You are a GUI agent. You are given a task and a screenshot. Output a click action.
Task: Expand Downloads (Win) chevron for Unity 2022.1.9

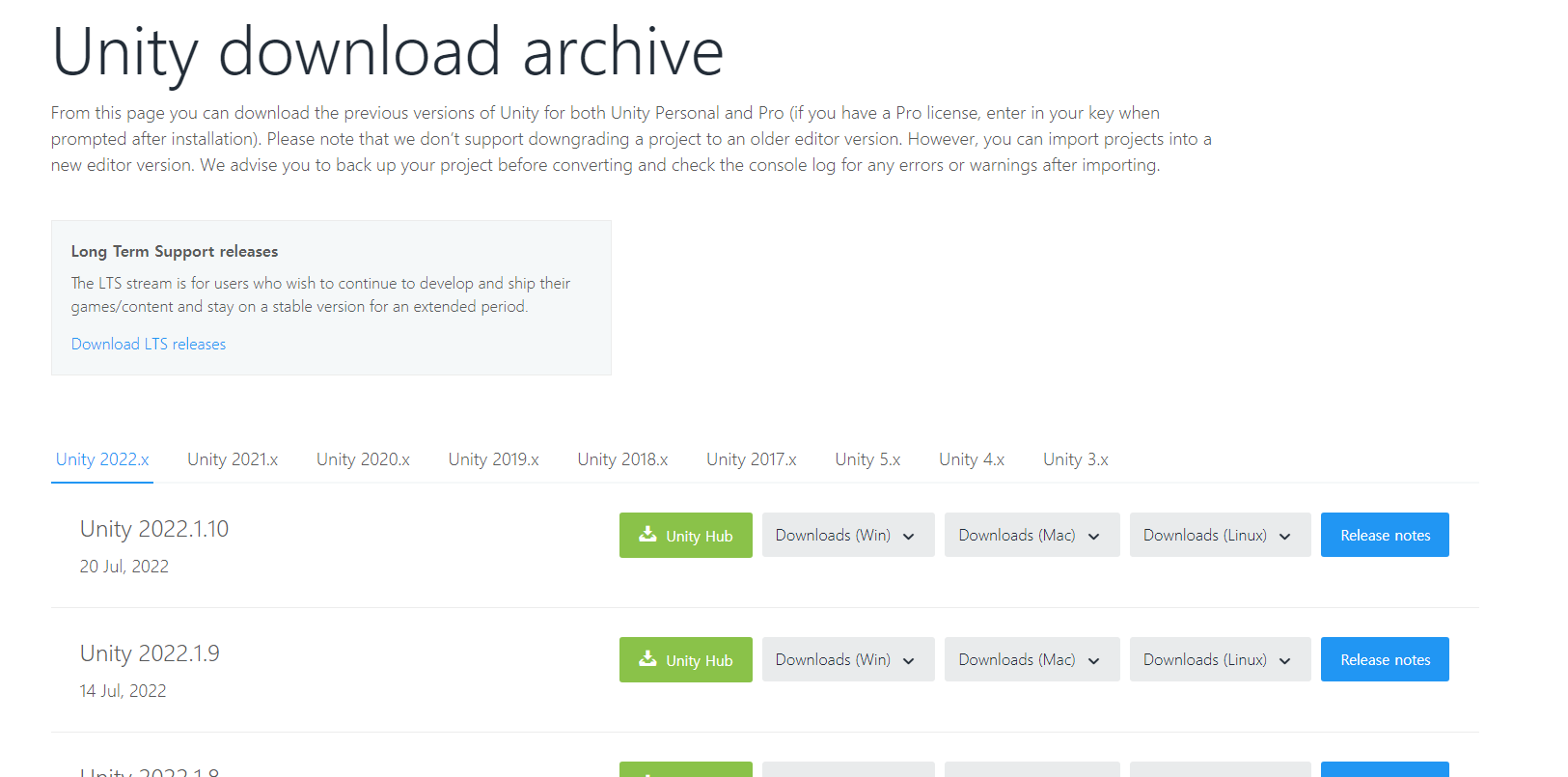[909, 661]
